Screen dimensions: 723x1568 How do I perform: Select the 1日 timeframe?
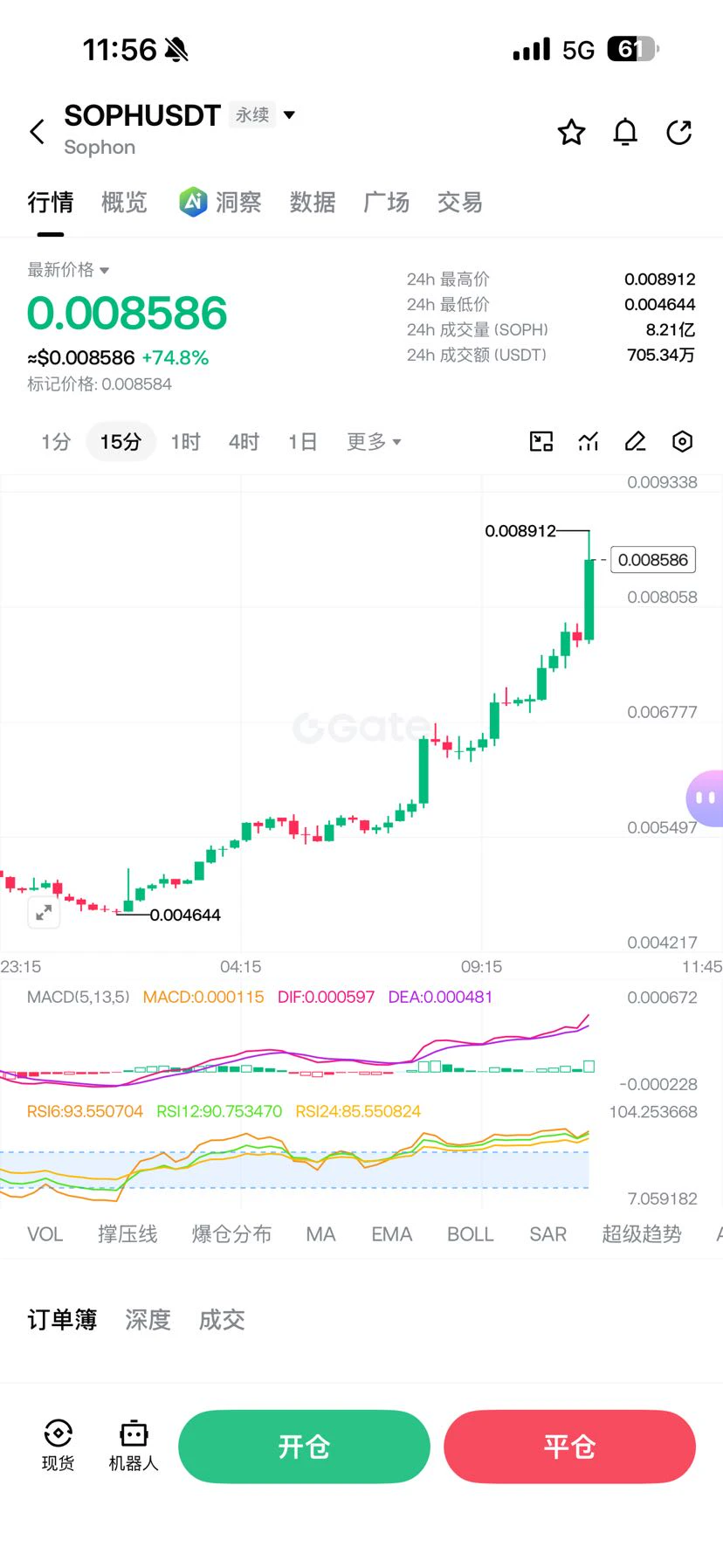coord(303,441)
